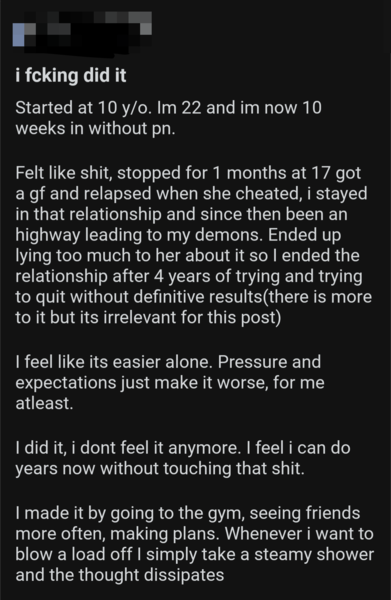
Task: Click the line 'weeks in without pn.'
Action: [95, 129]
